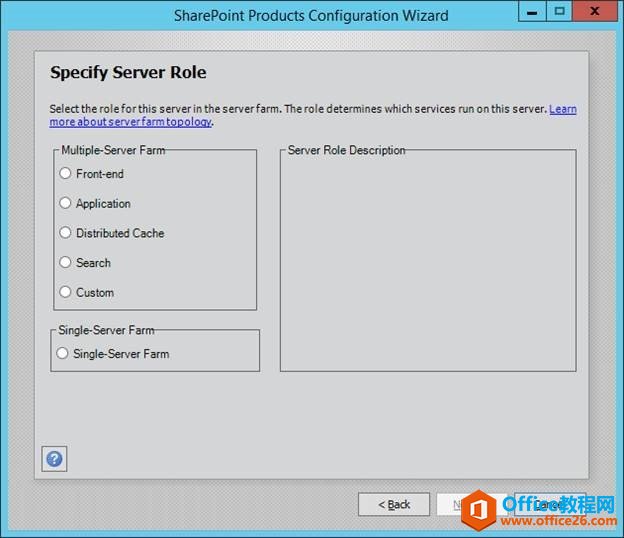The width and height of the screenshot is (624, 538).
Task: Go to previous step with Back button
Action: pyautogui.click(x=394, y=505)
